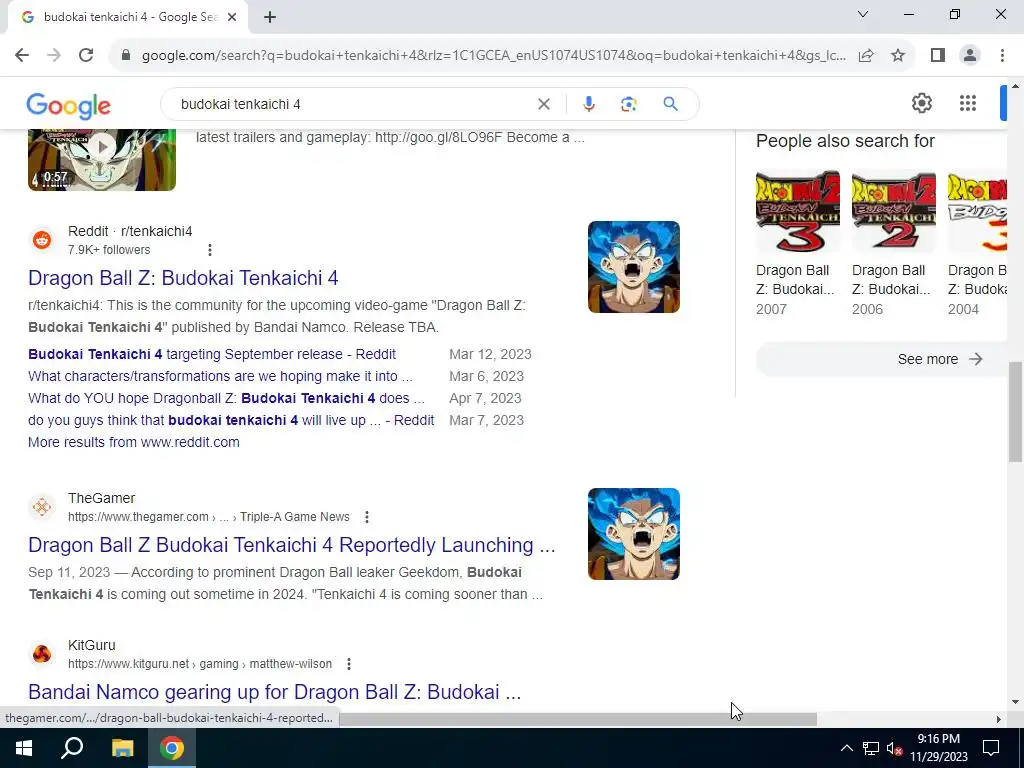The width and height of the screenshot is (1024, 768).
Task: Click the KitGuru site favicon
Action: click(42, 654)
